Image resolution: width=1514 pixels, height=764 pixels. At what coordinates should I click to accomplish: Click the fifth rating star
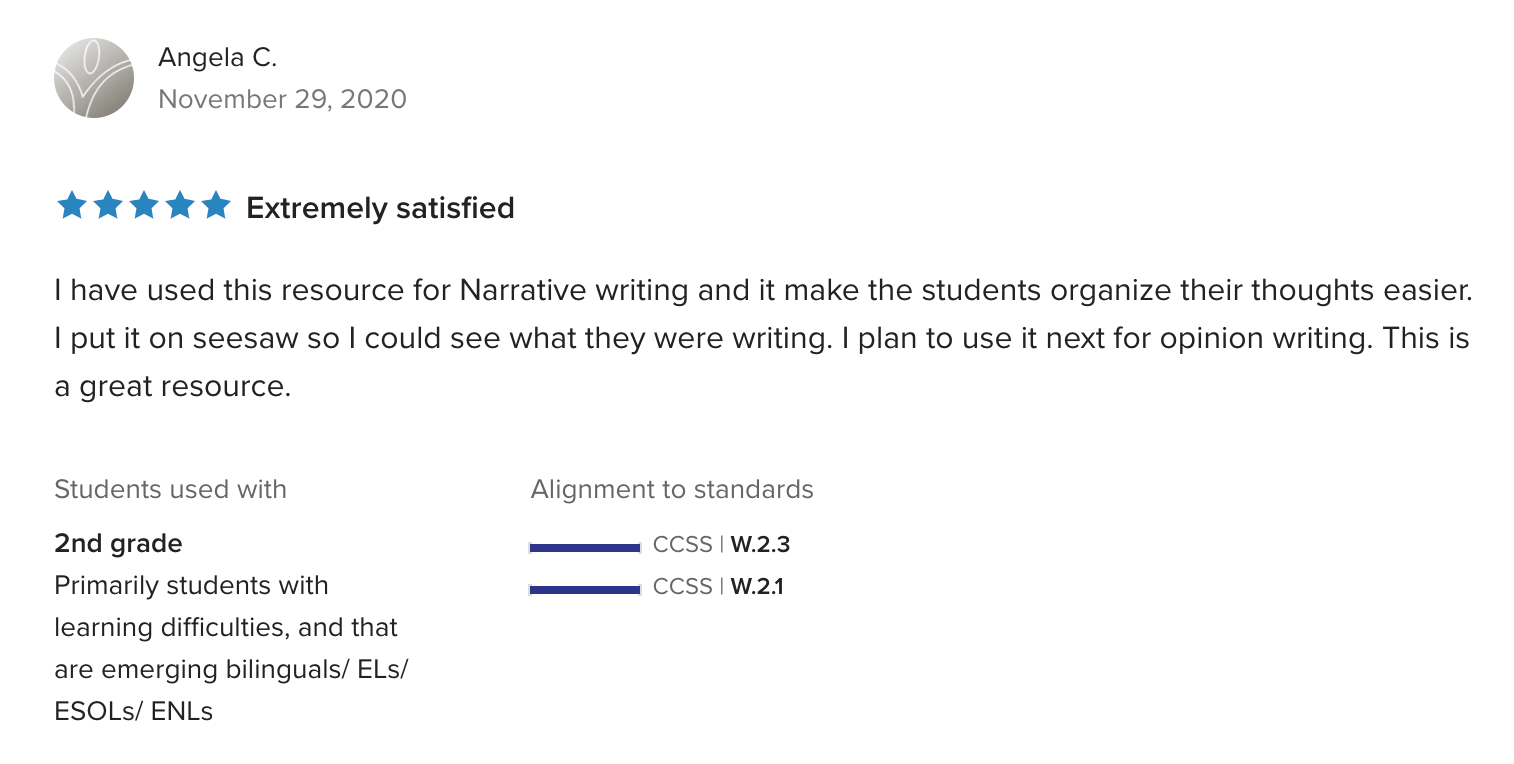pos(216,207)
